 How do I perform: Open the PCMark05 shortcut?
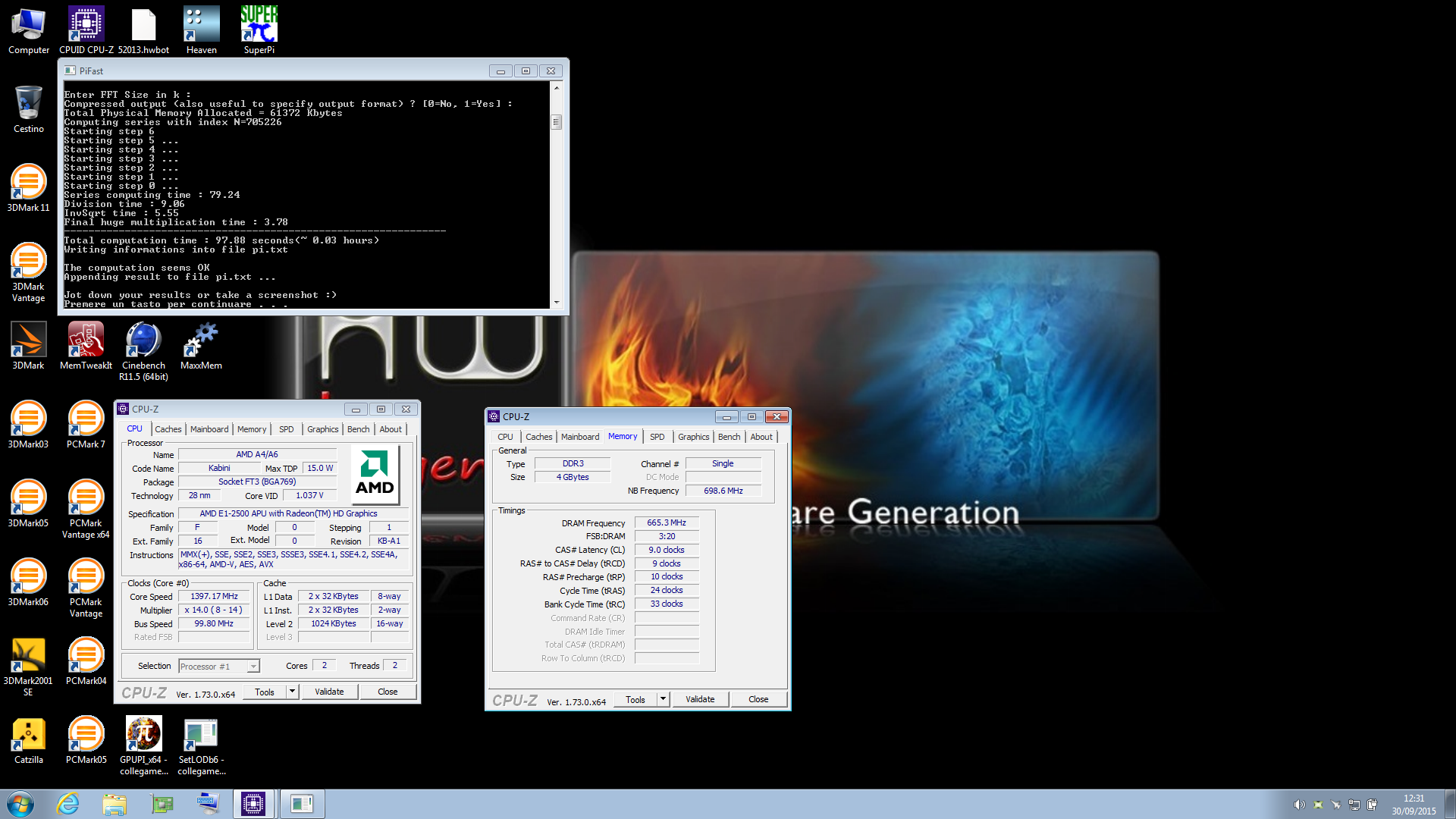[x=86, y=740]
